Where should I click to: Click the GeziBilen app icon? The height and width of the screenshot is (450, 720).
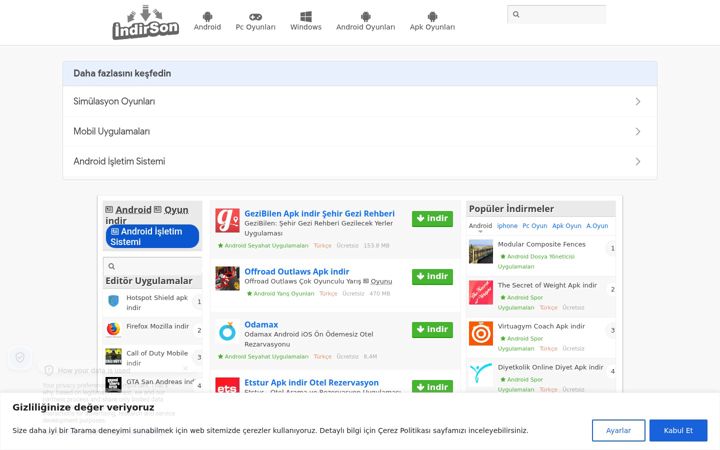pos(227,220)
